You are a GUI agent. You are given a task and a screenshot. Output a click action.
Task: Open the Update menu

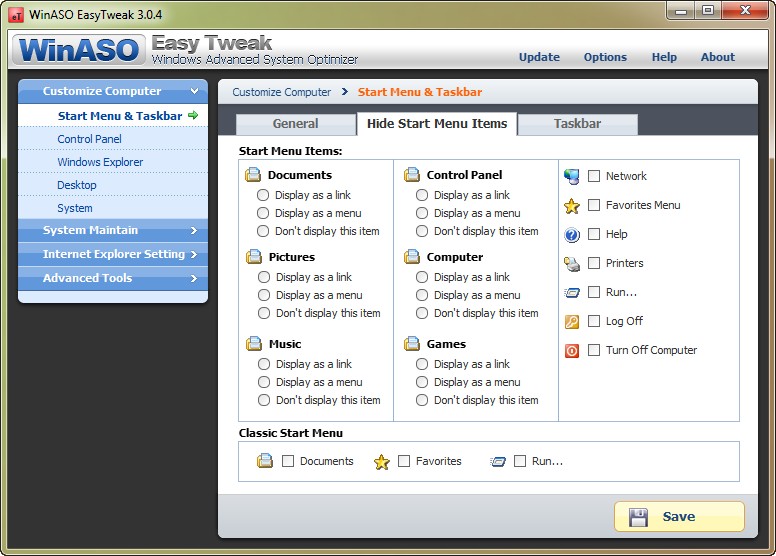pos(539,57)
